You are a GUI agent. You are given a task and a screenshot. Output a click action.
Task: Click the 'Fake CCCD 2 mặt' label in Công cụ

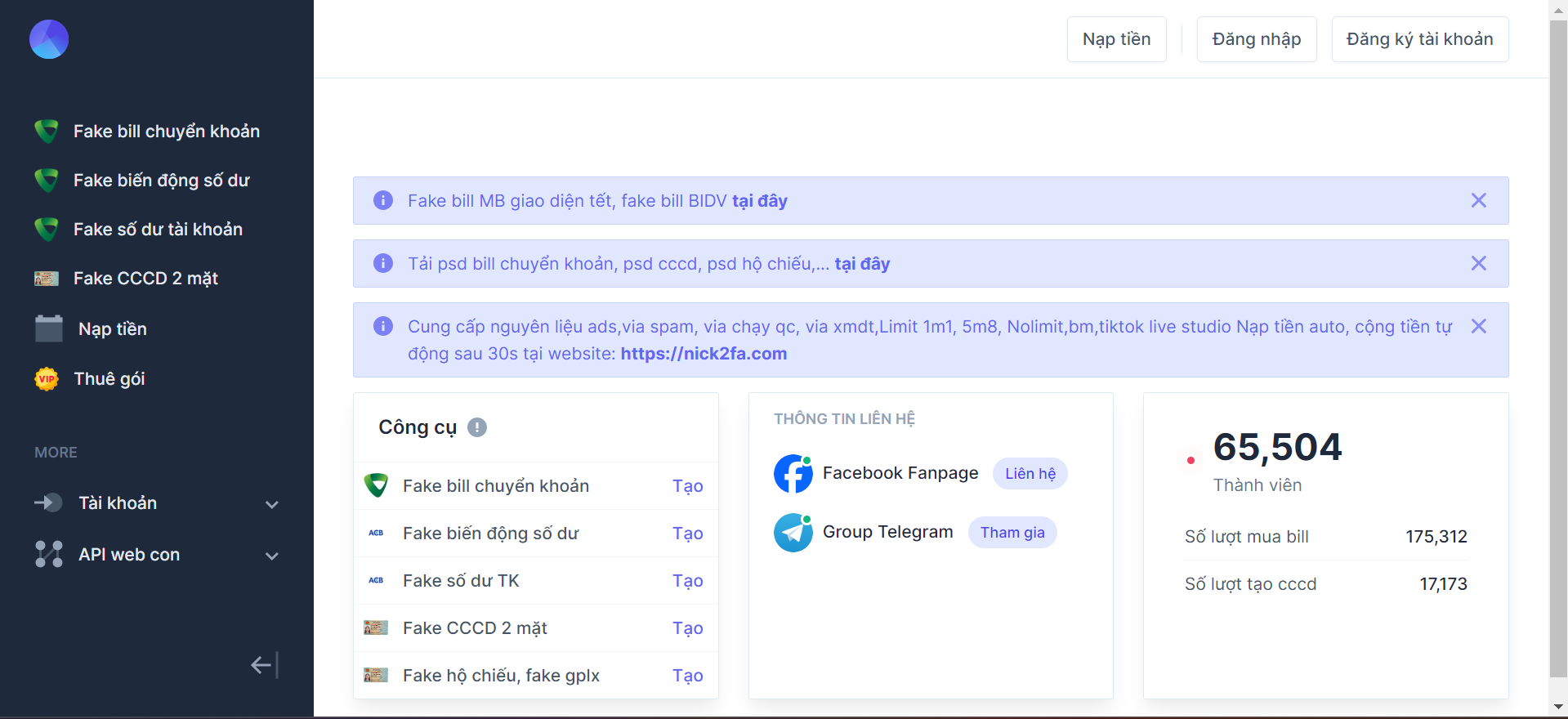tap(475, 628)
